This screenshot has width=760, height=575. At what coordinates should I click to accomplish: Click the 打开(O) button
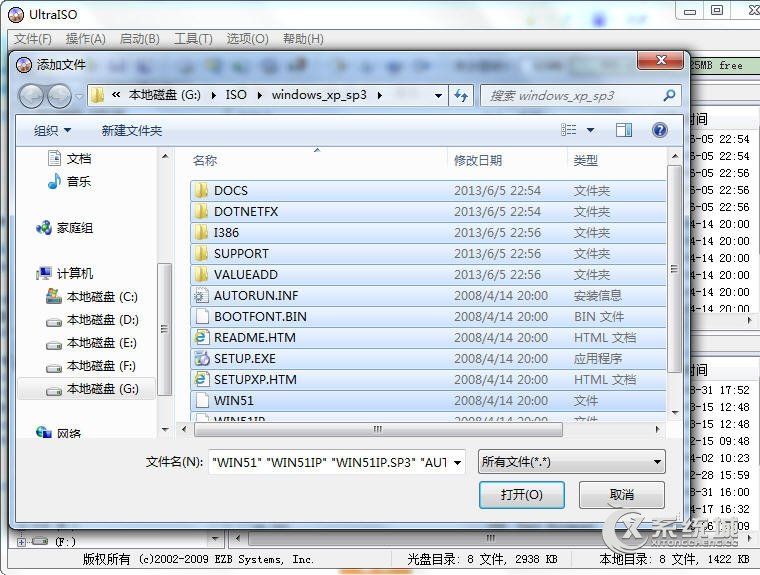(x=522, y=495)
